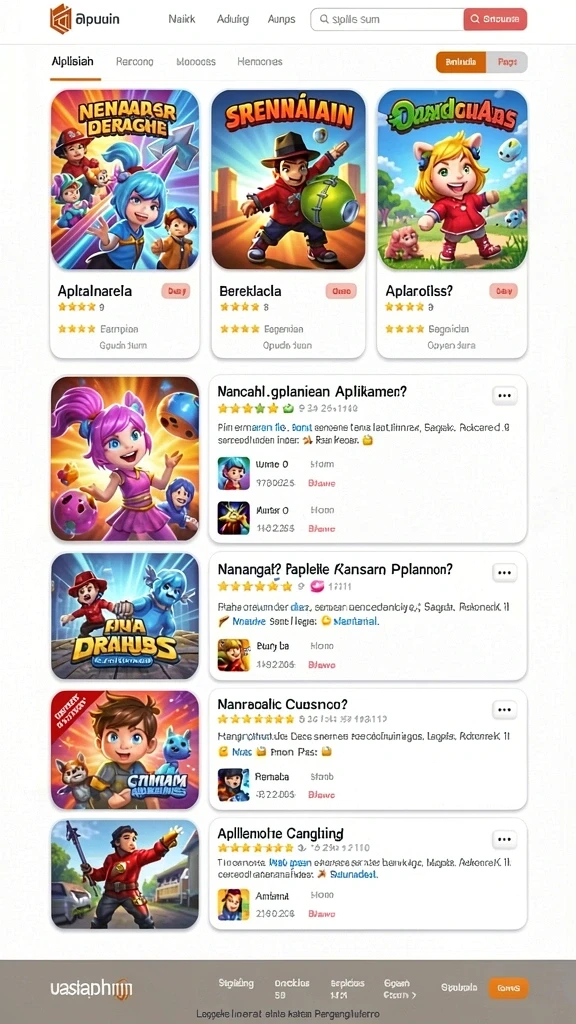576x1024 pixels.
Task: Select the orange Bnlndia toggle option
Action: [x=461, y=62]
